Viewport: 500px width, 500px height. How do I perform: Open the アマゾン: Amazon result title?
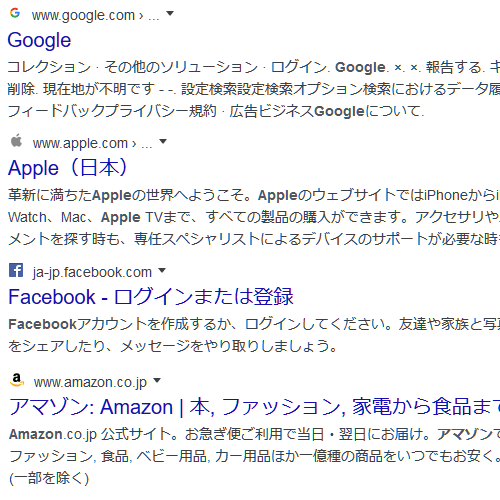point(254,407)
